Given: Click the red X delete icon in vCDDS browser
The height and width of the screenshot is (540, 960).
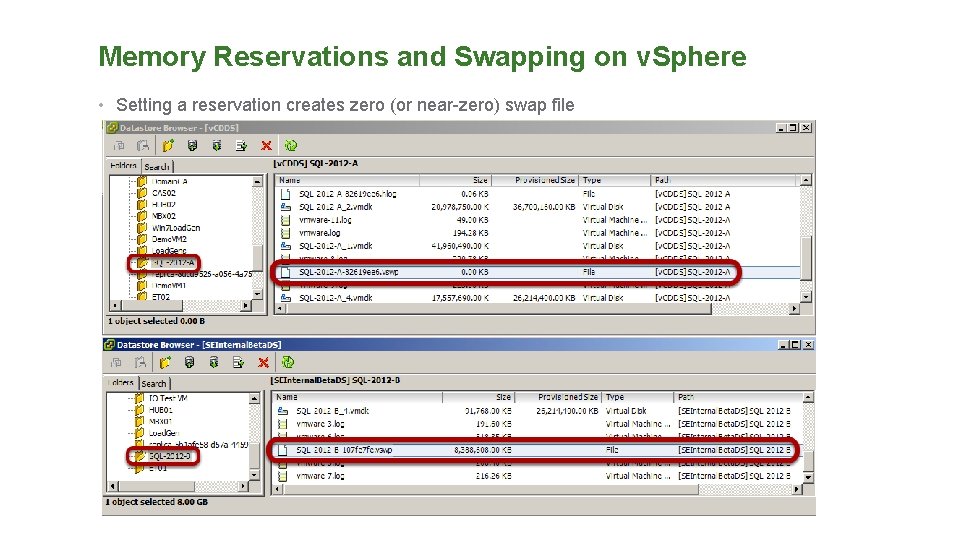Looking at the screenshot, I should tap(266, 146).
